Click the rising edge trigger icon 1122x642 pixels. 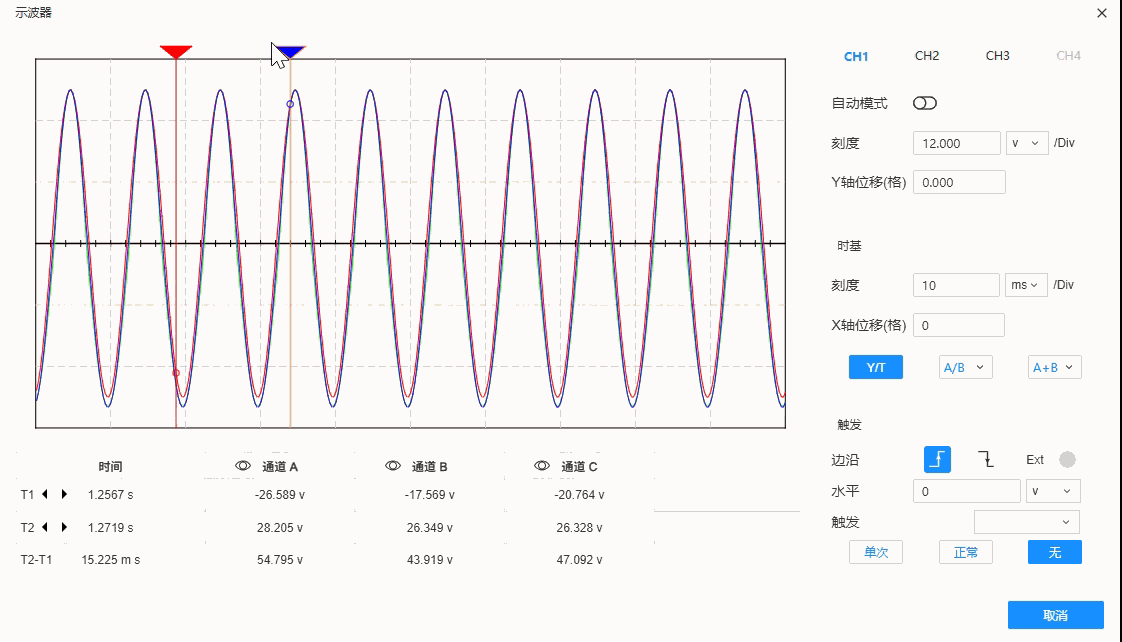click(x=937, y=460)
